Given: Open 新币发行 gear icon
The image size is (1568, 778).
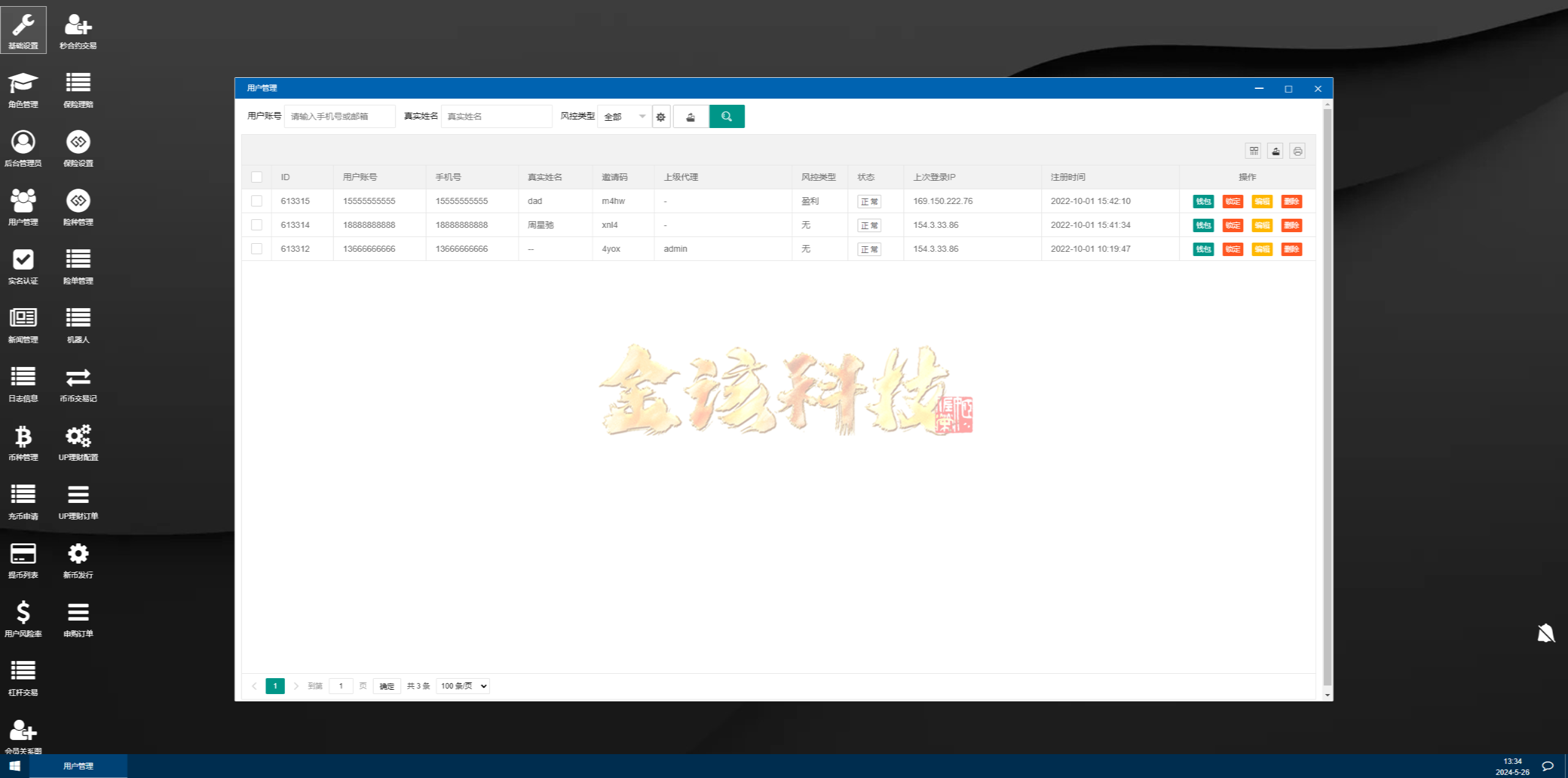Looking at the screenshot, I should point(78,559).
